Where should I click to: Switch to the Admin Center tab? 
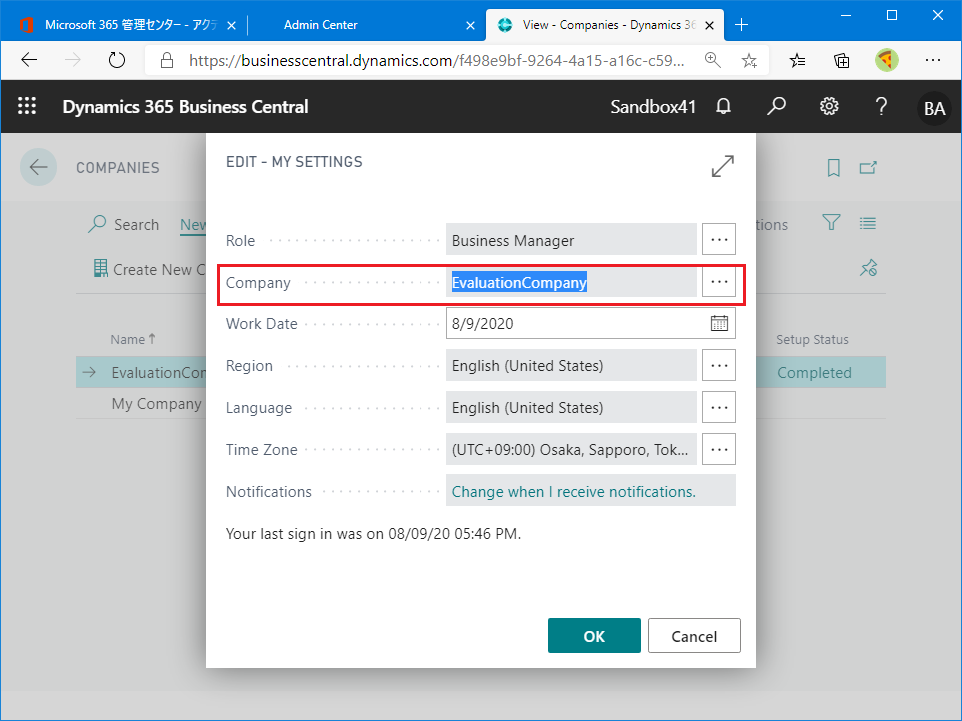321,25
